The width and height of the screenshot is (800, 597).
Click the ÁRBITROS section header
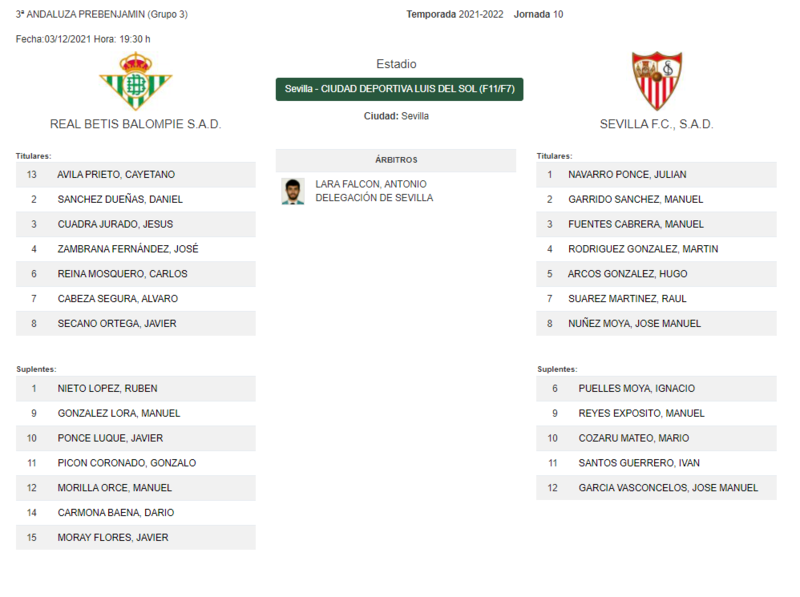pyautogui.click(x=396, y=160)
